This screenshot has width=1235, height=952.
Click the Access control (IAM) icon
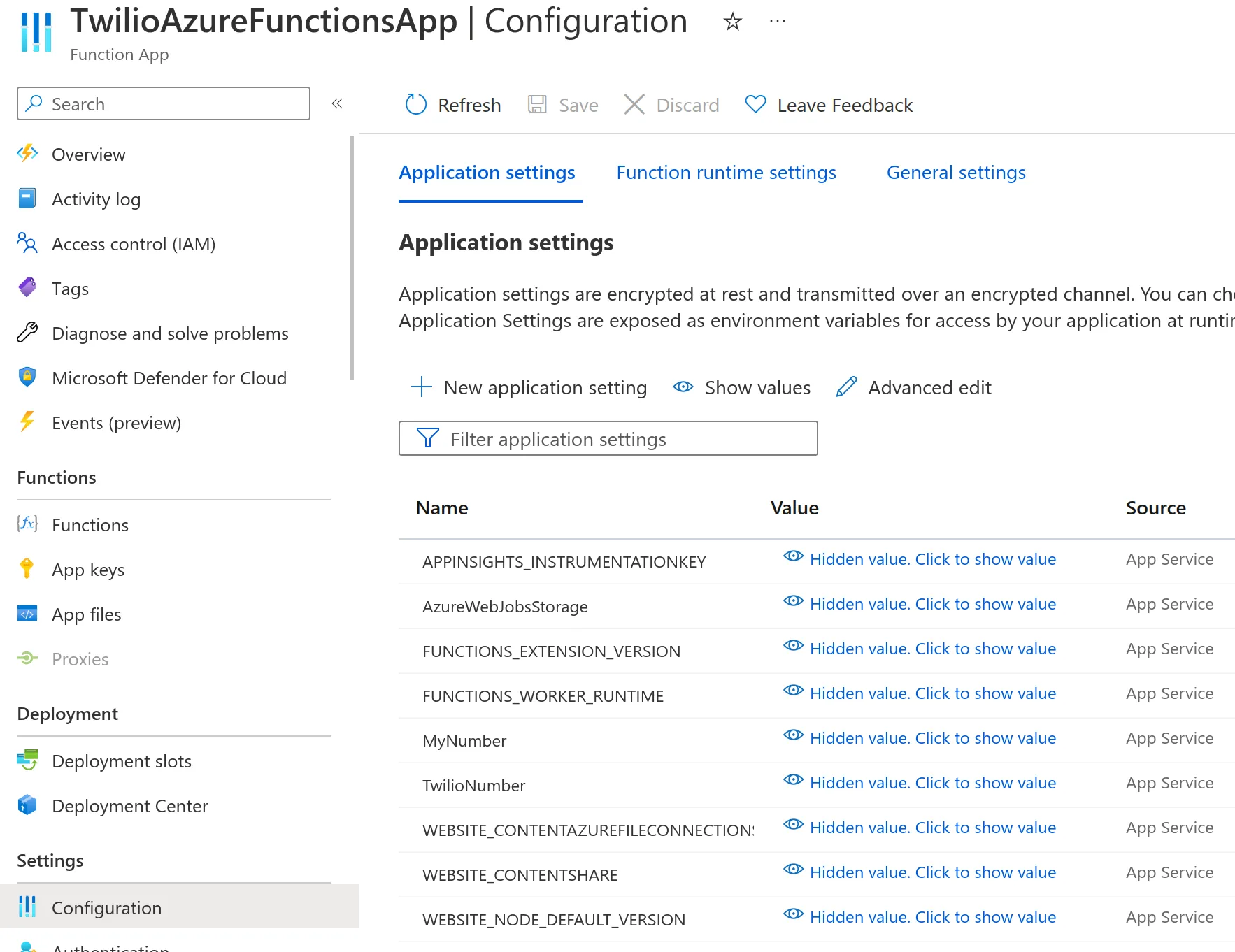pos(27,243)
